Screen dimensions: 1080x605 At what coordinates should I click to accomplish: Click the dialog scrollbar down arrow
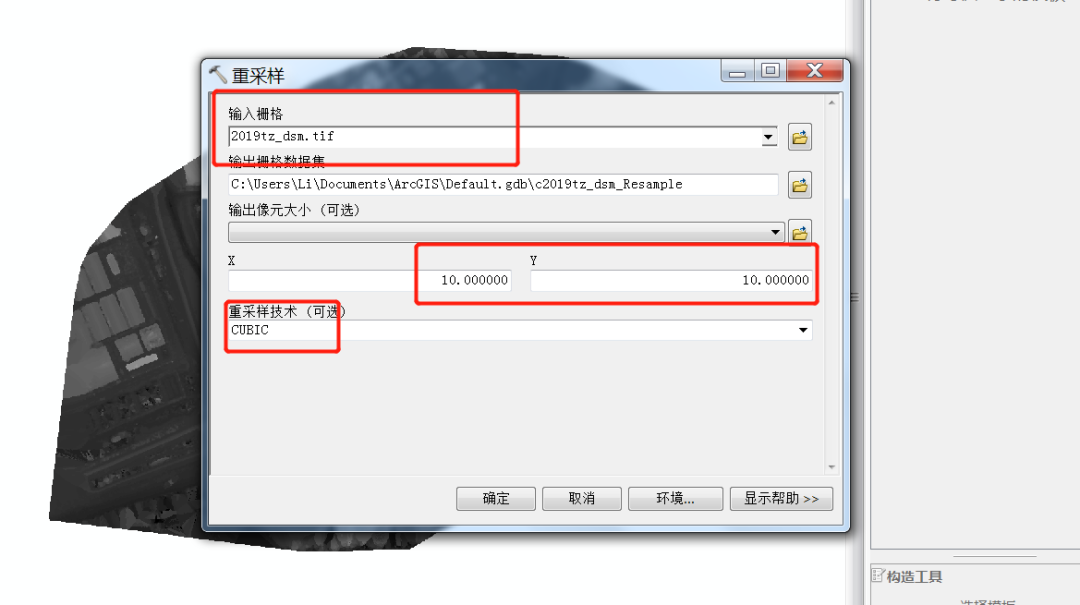pos(831,467)
